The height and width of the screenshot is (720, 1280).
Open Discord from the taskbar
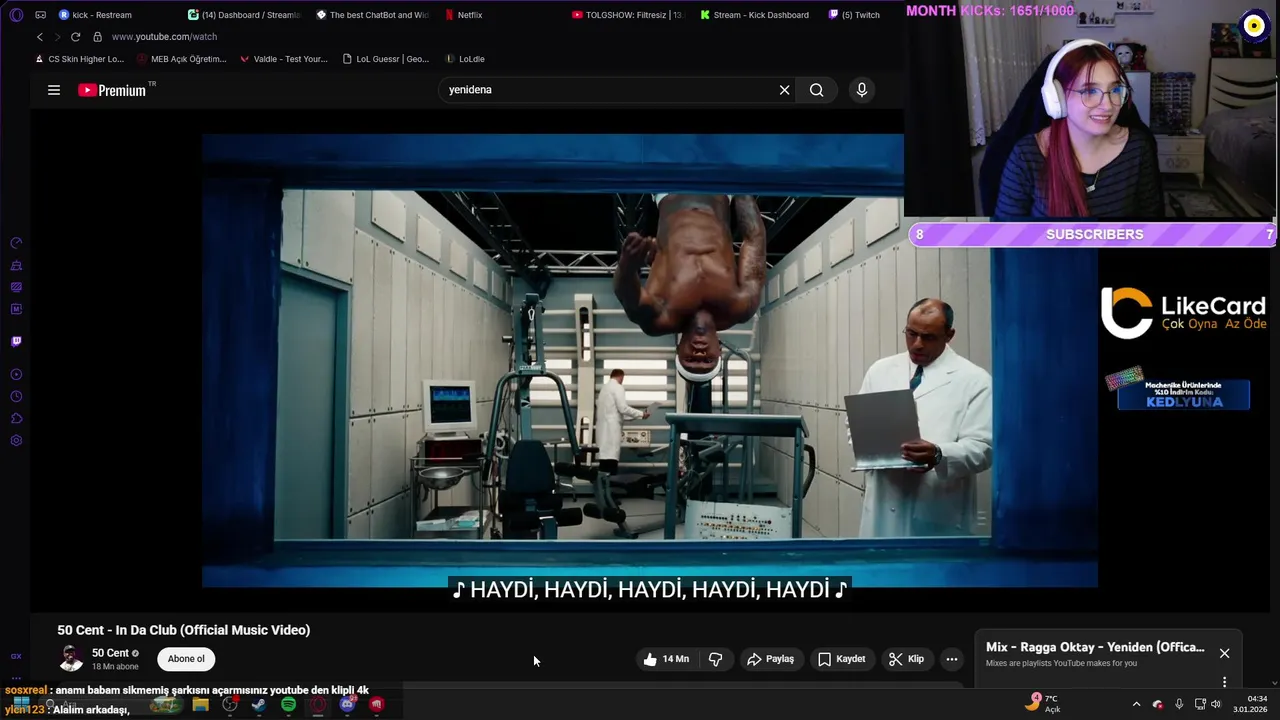point(347,705)
